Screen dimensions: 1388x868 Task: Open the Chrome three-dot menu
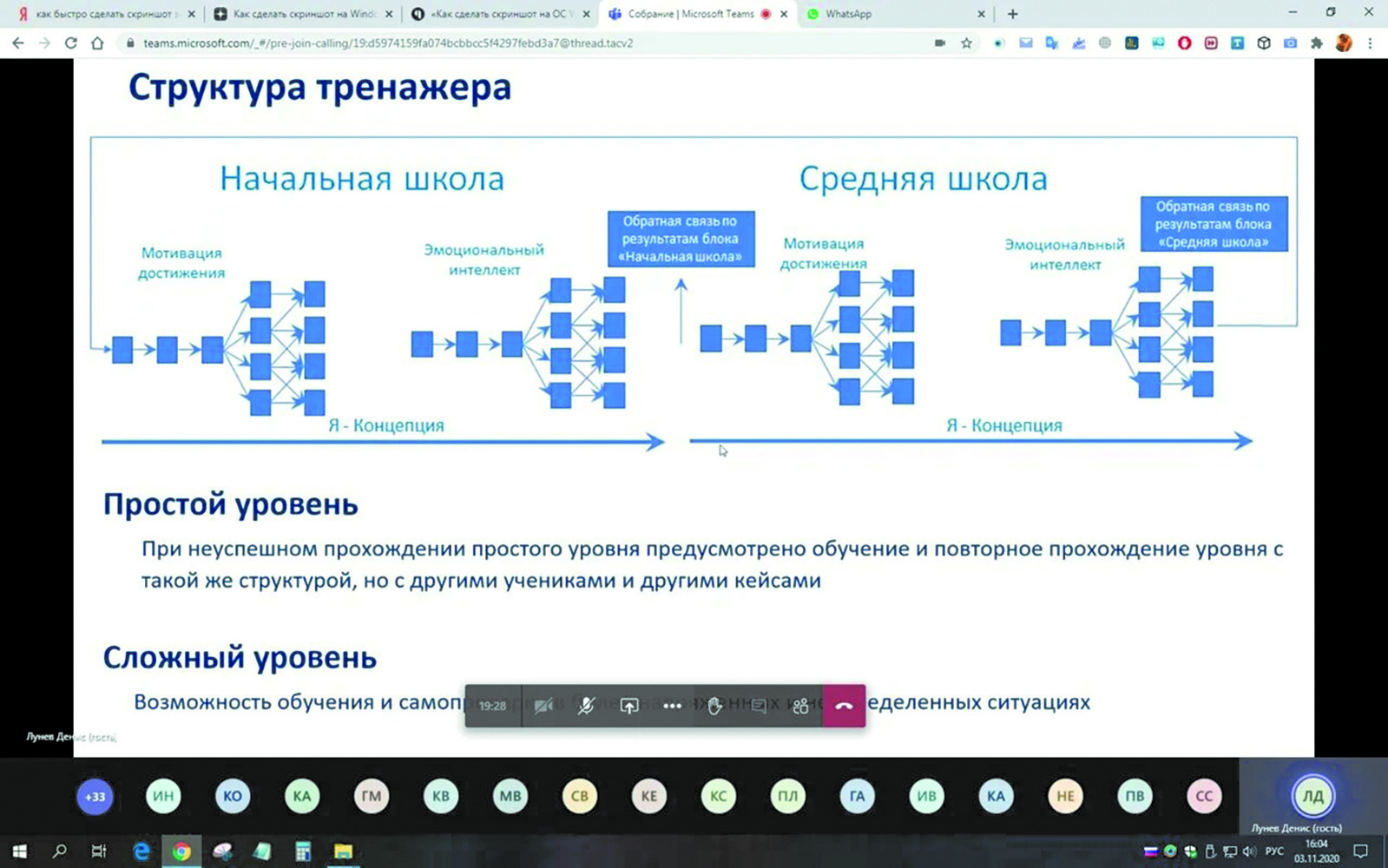(1370, 43)
